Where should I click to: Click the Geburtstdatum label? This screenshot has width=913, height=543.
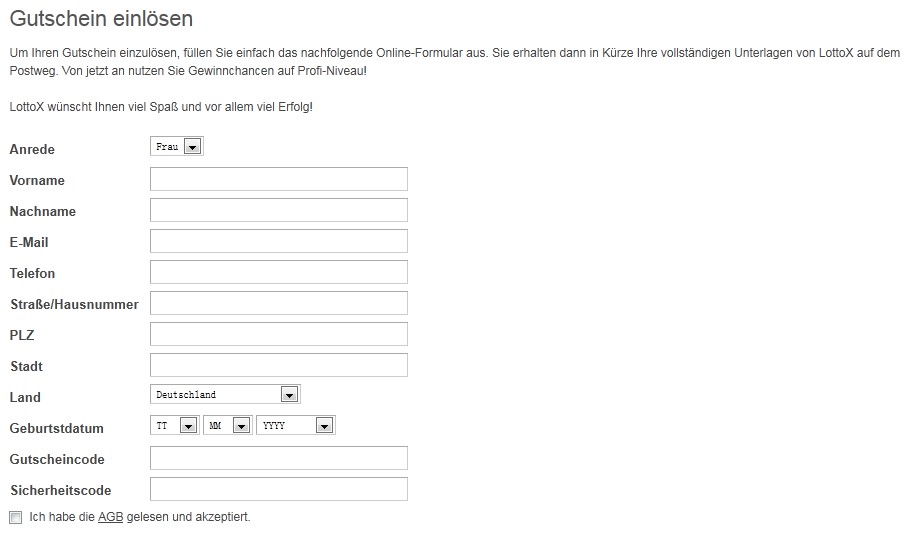point(56,428)
